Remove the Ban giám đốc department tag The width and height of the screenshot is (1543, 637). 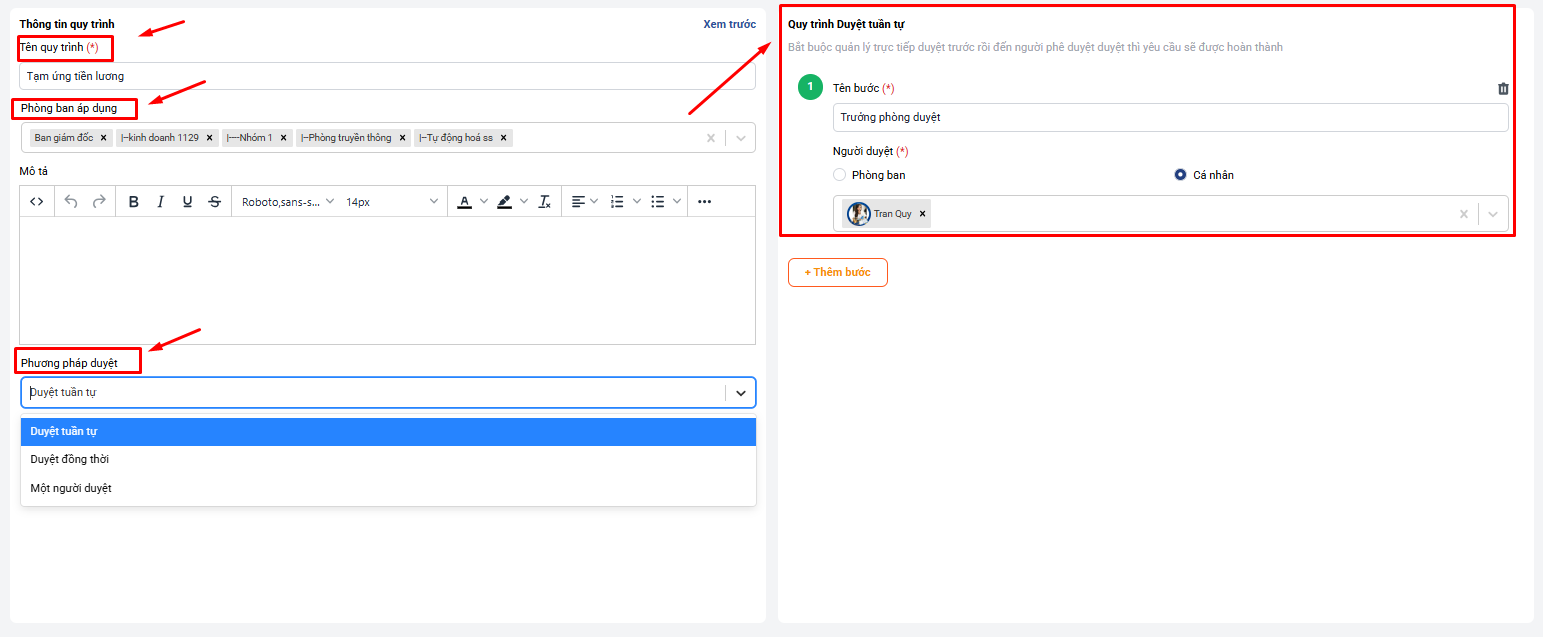(104, 138)
